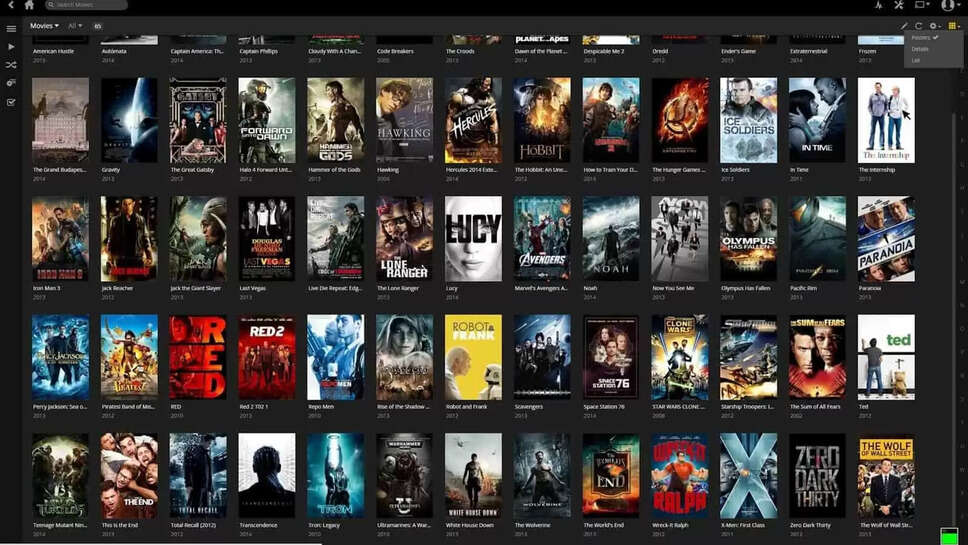968x545 pixels.
Task: Open the gear options dropdown
Action: 935,26
